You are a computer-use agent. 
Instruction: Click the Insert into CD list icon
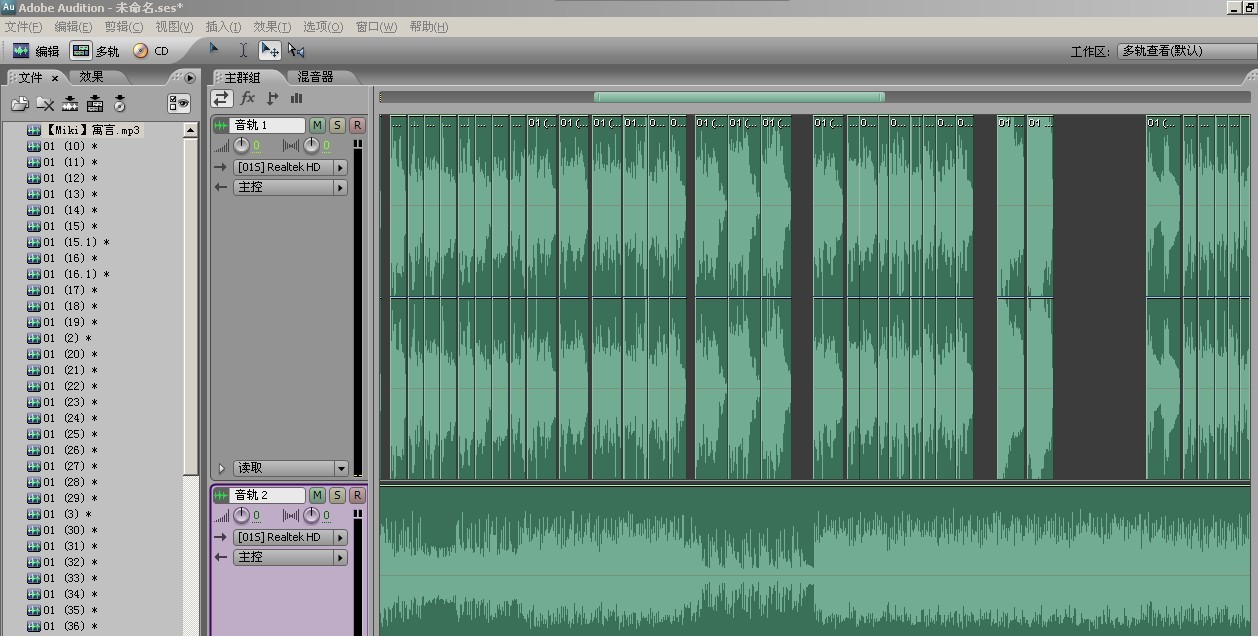click(x=120, y=103)
